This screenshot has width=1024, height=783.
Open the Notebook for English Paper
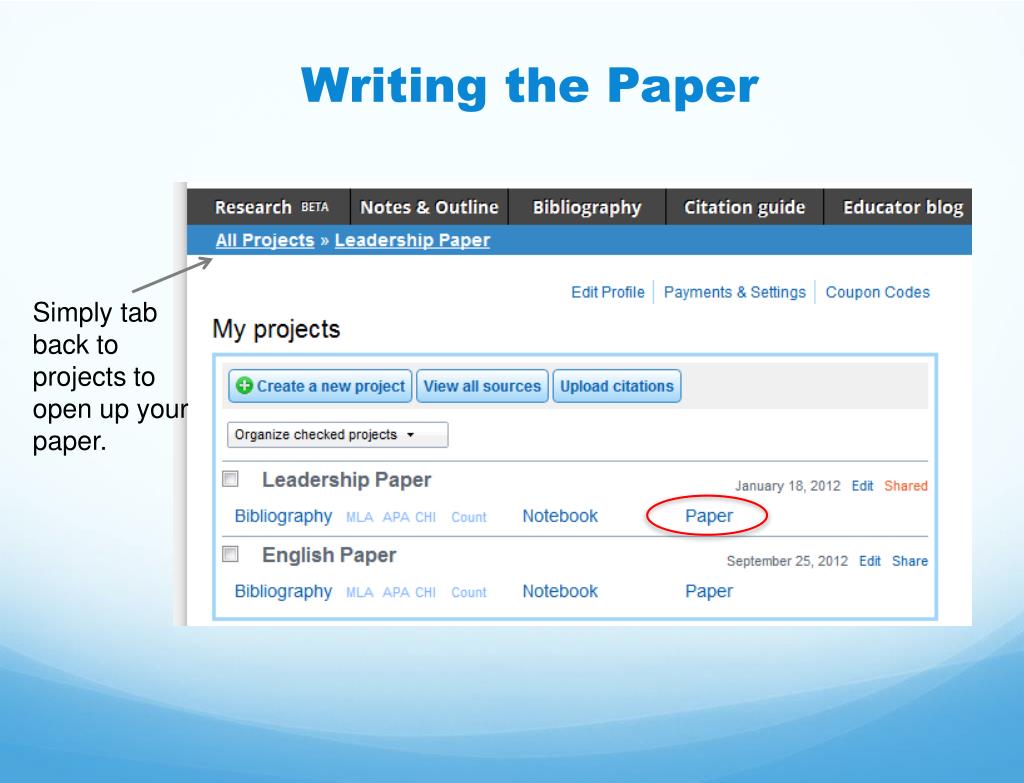[560, 591]
